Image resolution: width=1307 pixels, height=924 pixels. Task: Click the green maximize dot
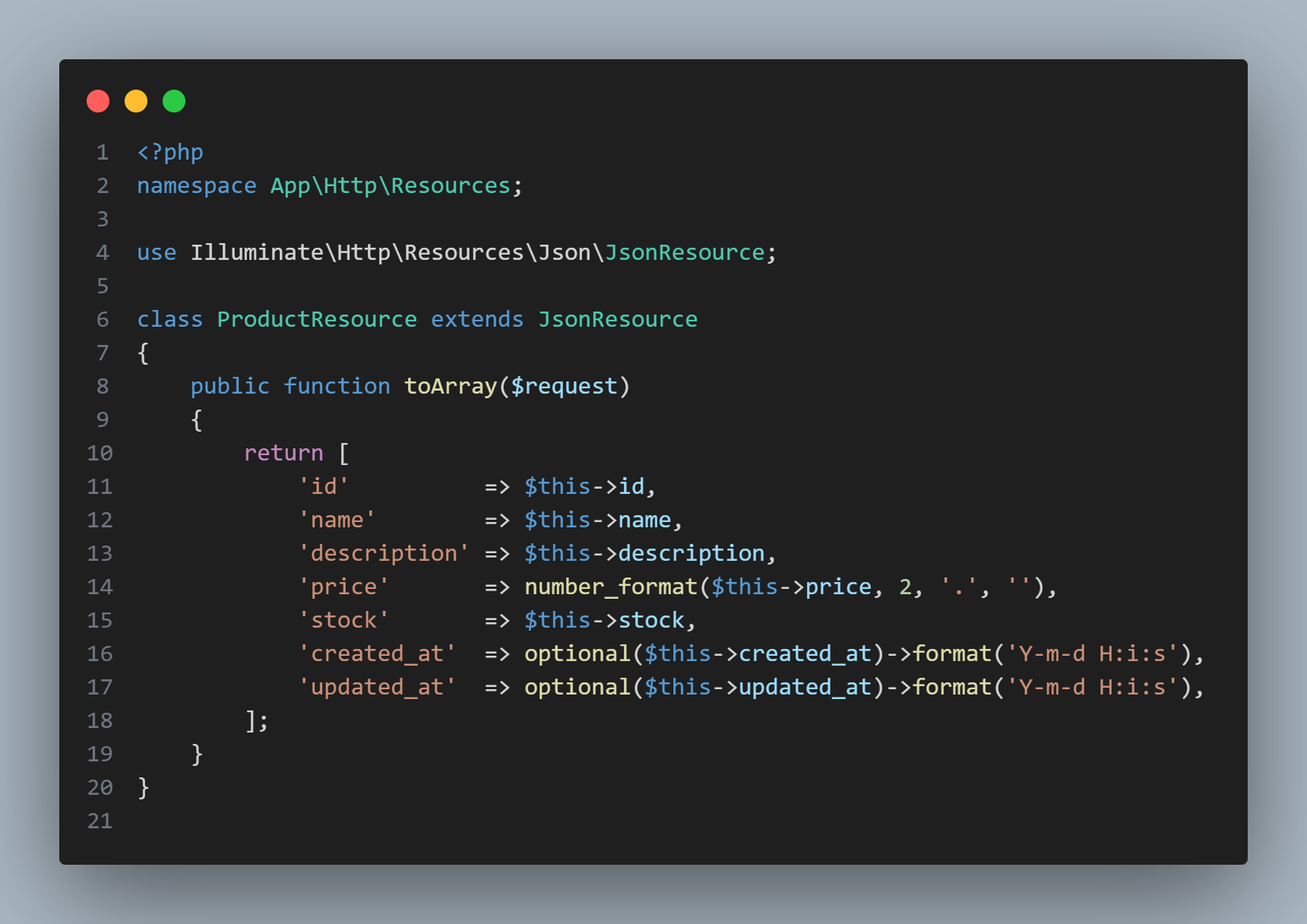click(x=174, y=101)
